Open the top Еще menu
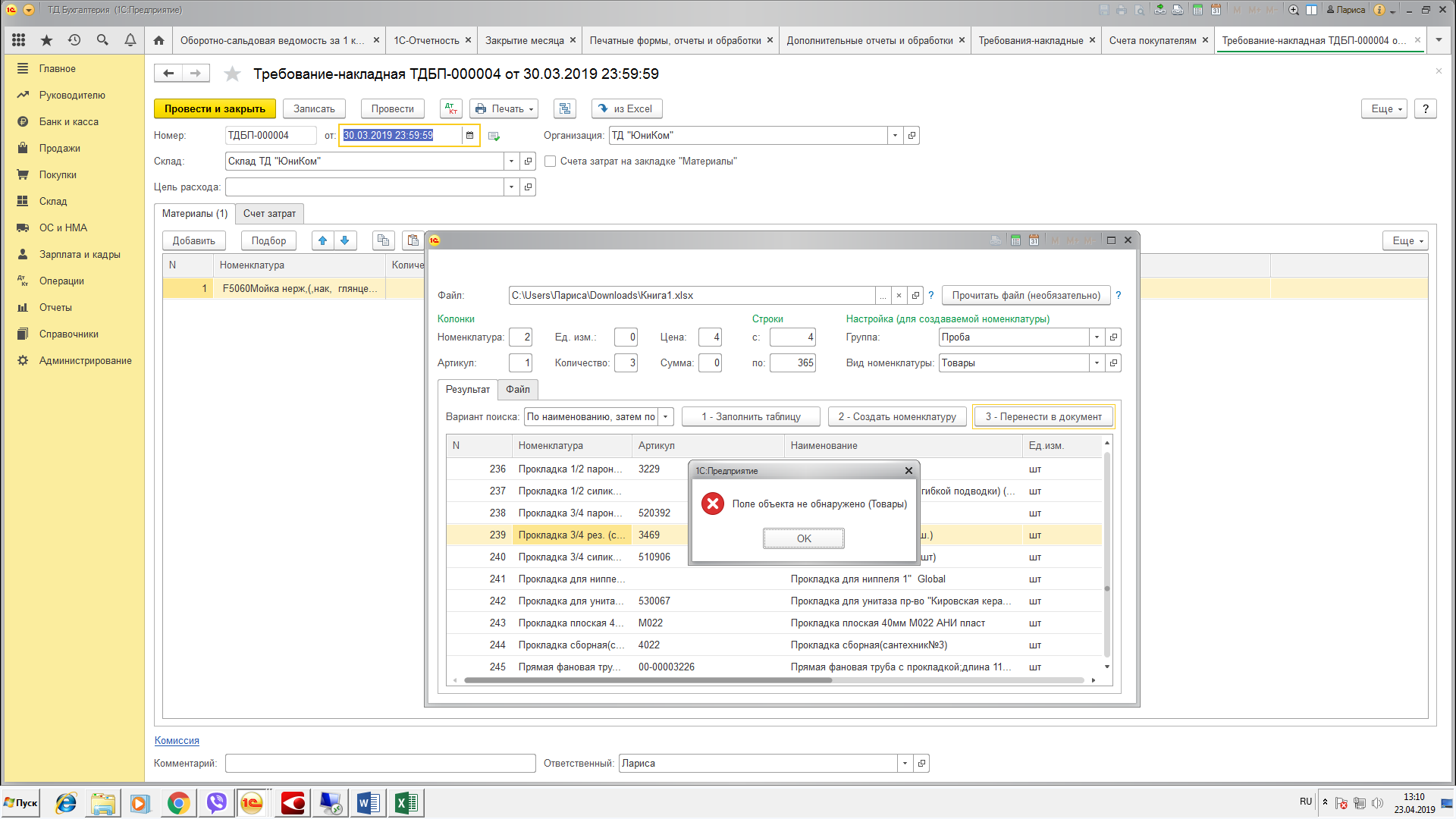Screen dimensions: 1456x819 [x=1385, y=109]
